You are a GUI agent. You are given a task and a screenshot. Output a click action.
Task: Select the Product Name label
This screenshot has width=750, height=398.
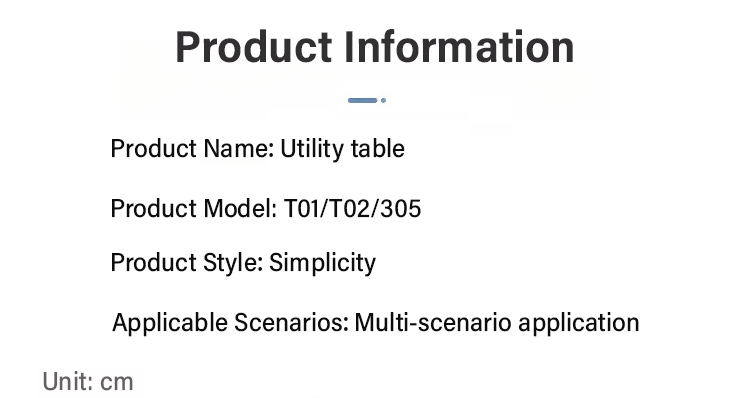[192, 149]
